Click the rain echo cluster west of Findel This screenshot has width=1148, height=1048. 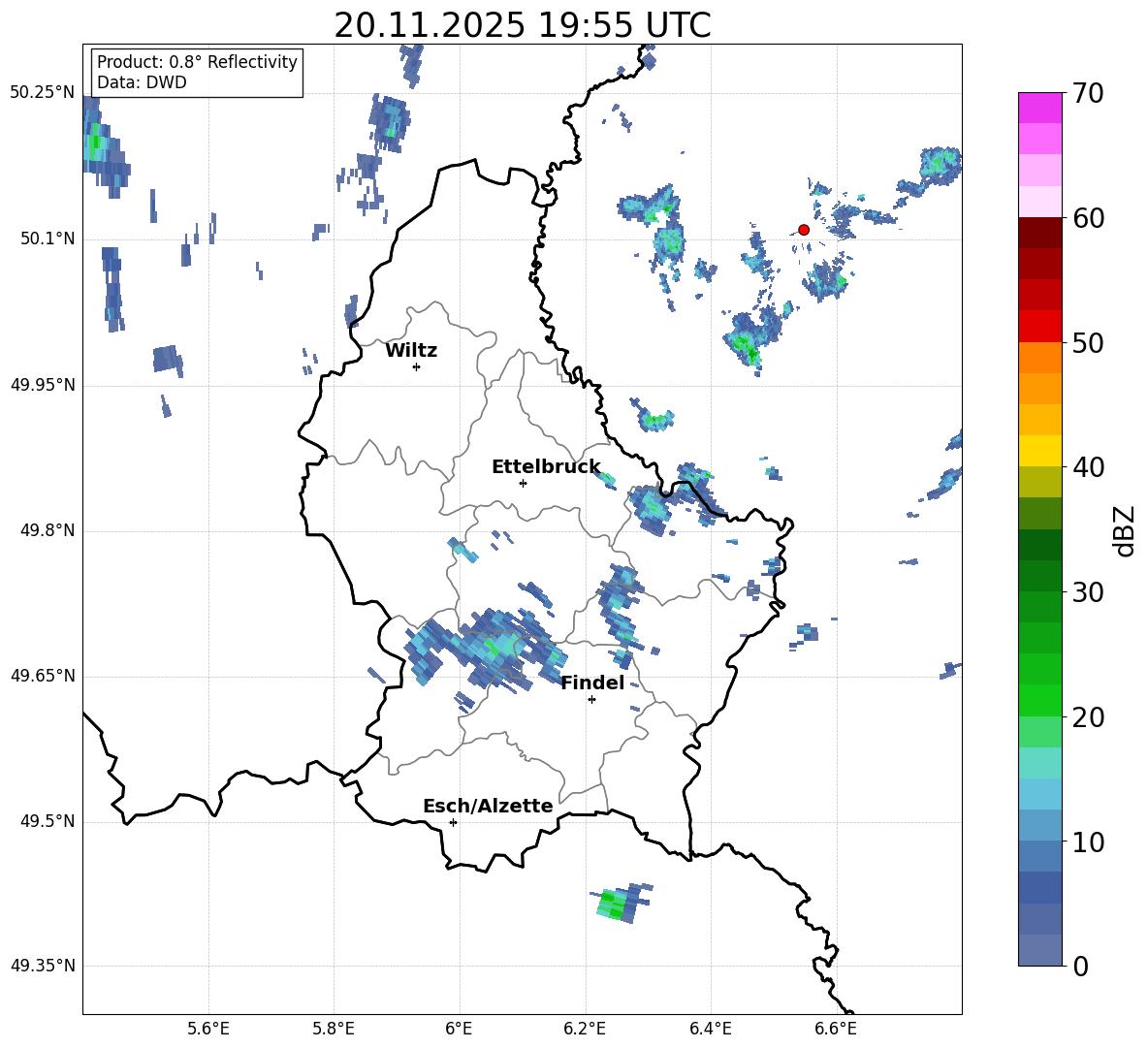click(485, 650)
